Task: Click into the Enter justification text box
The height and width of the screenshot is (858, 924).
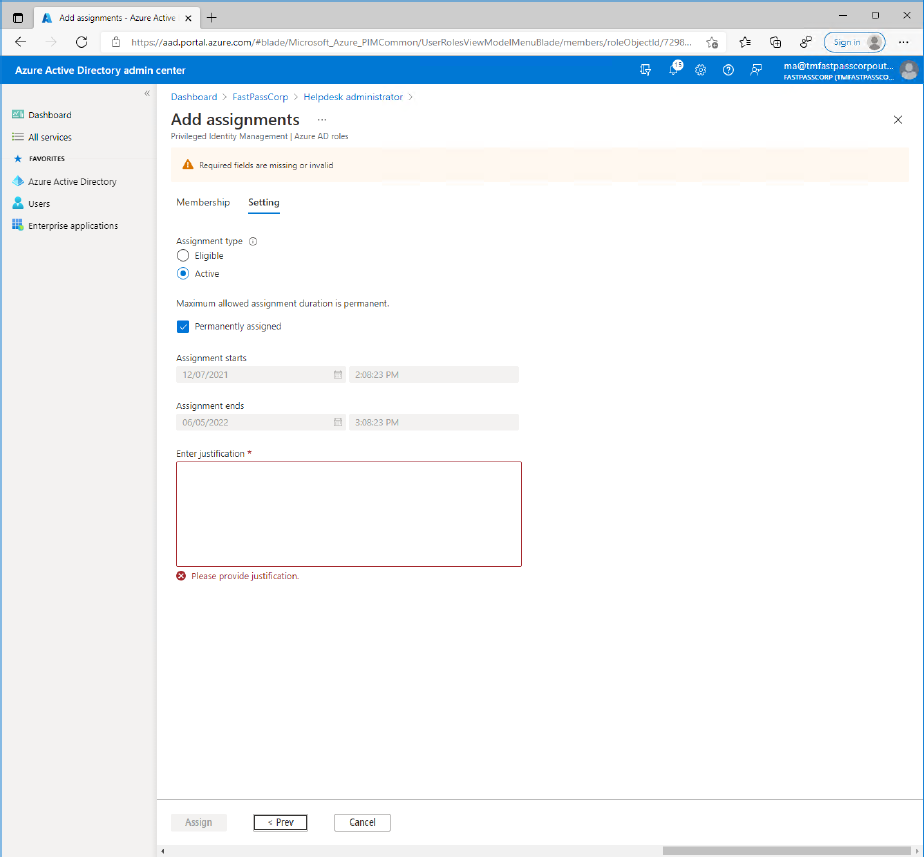Action: pos(349,514)
